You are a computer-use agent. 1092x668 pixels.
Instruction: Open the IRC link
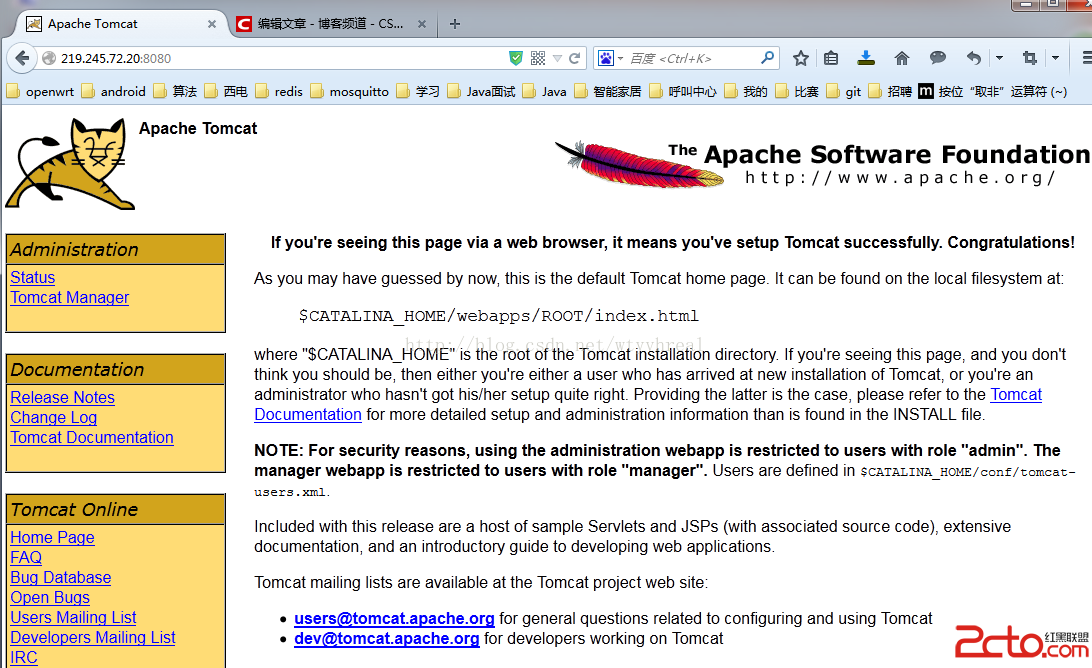[24, 658]
